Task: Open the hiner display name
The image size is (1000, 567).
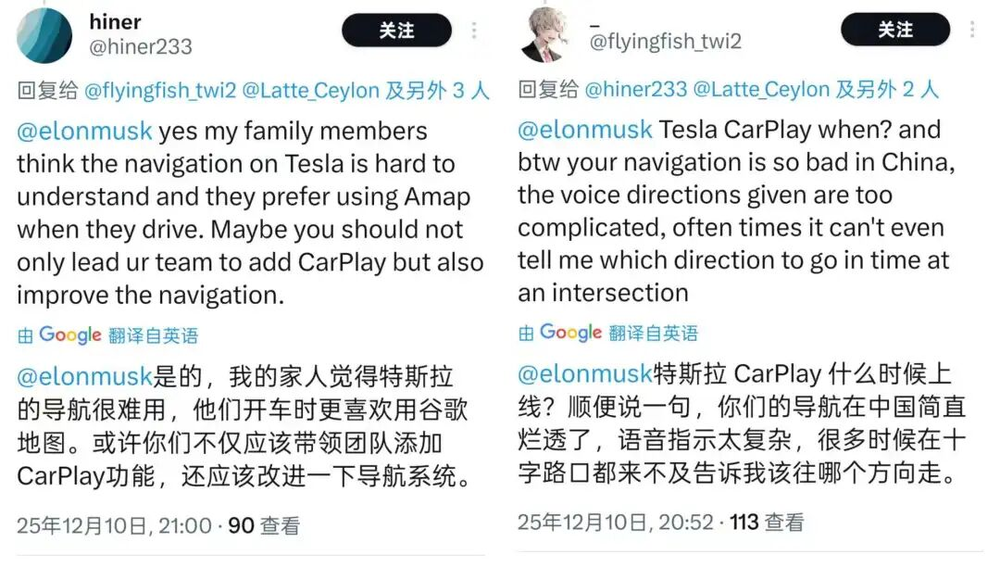Action: click(x=115, y=21)
